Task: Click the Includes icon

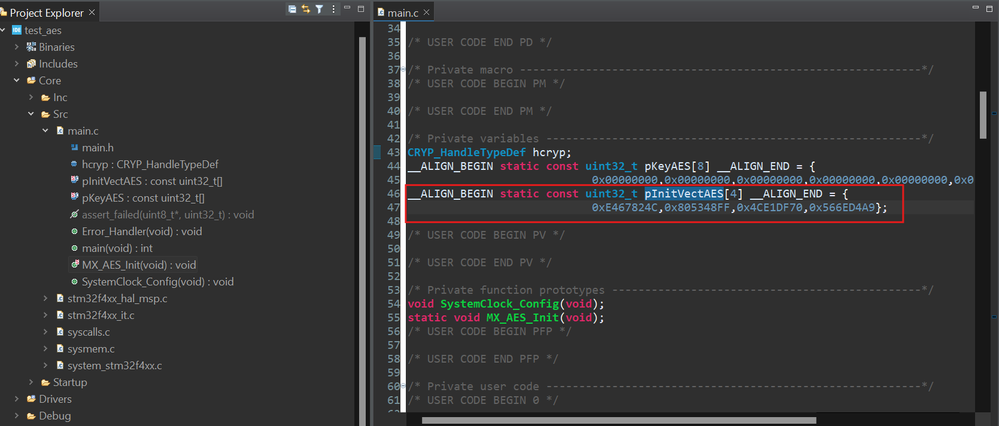Action: click(x=31, y=64)
